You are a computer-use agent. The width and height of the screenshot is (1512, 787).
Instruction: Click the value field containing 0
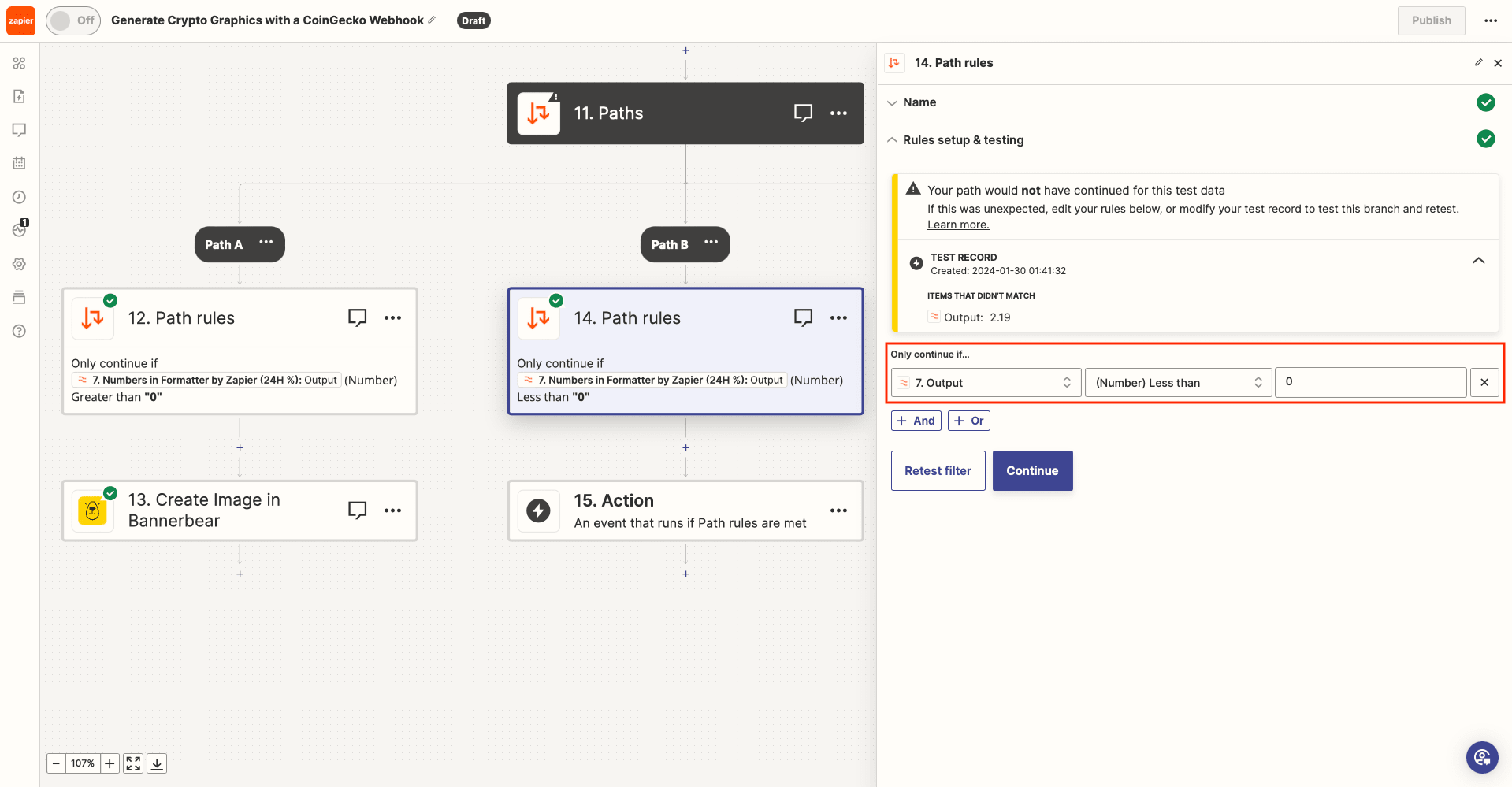pyautogui.click(x=1369, y=382)
